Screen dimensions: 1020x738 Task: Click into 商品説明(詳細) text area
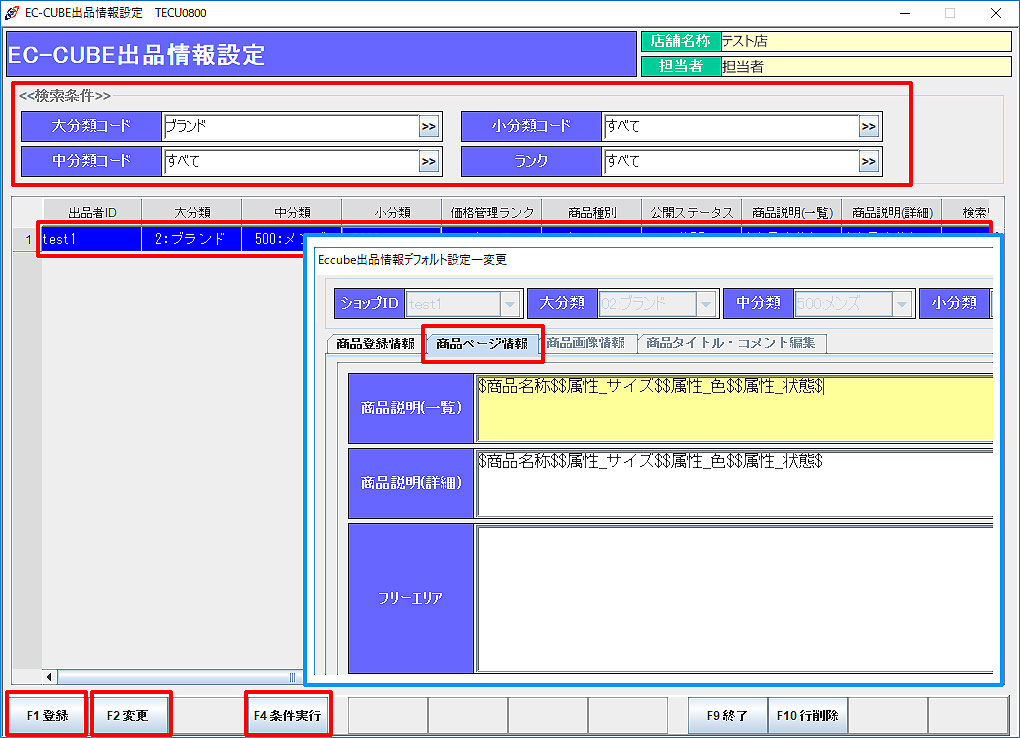(735, 485)
